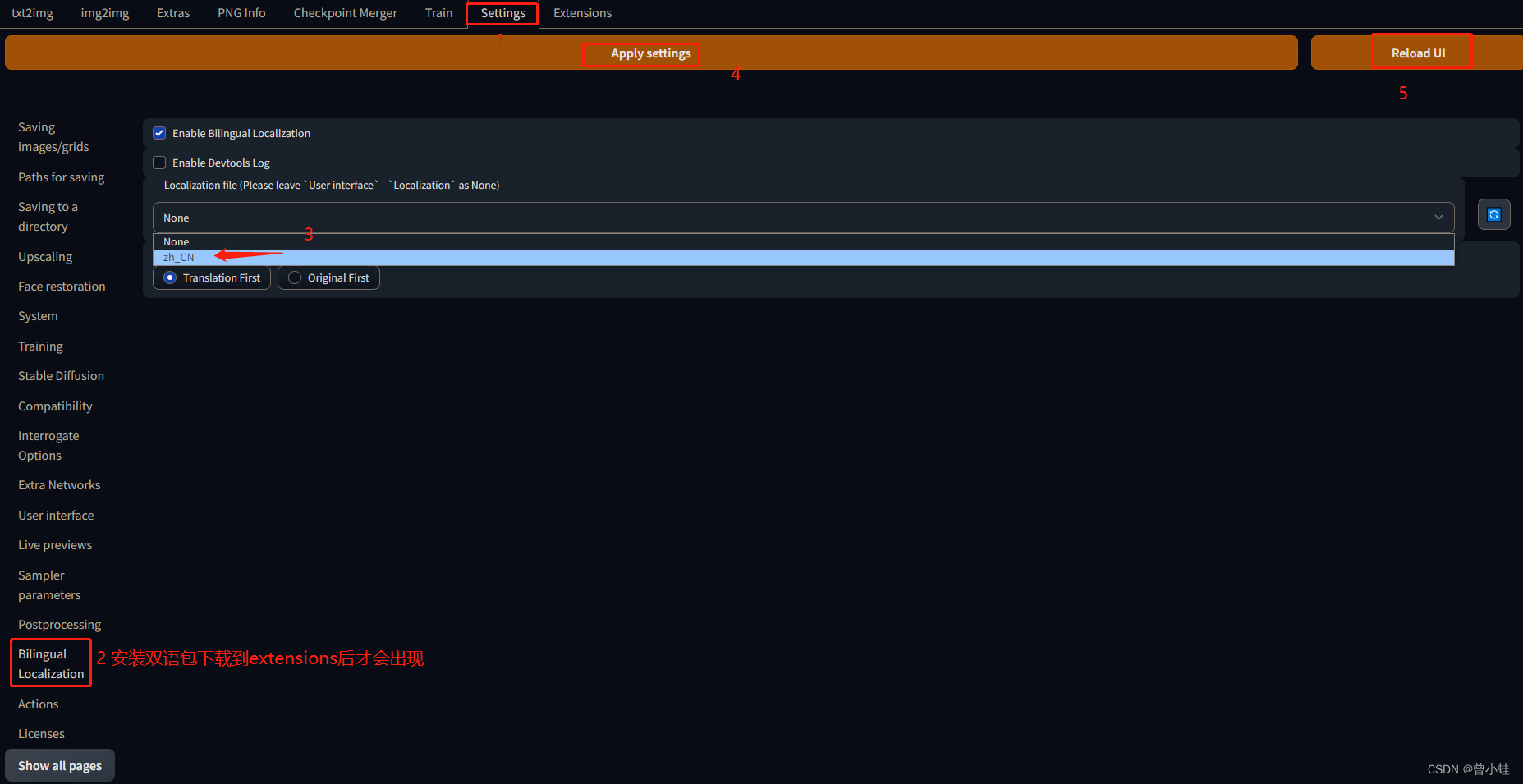Image resolution: width=1523 pixels, height=784 pixels.
Task: Open Paths for saving settings page
Action: 62,177
